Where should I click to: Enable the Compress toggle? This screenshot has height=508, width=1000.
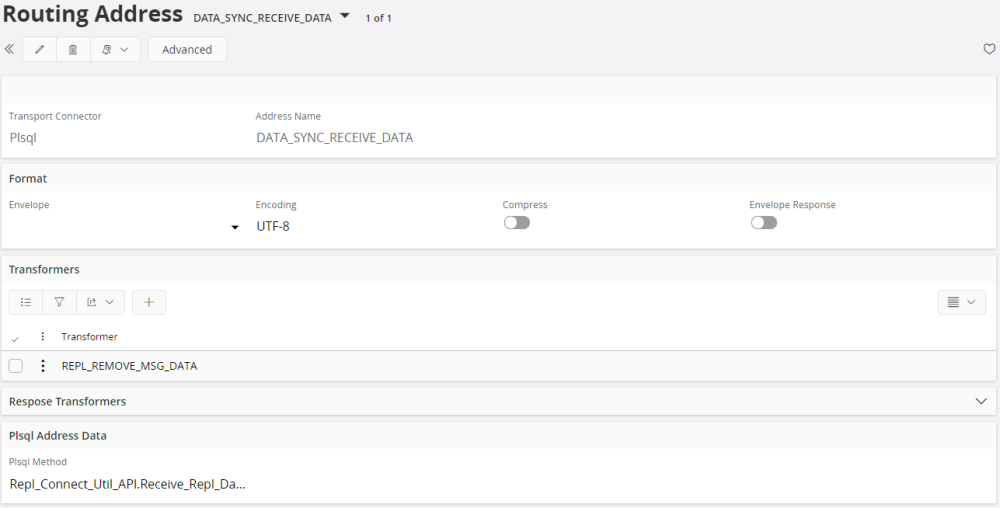[516, 223]
